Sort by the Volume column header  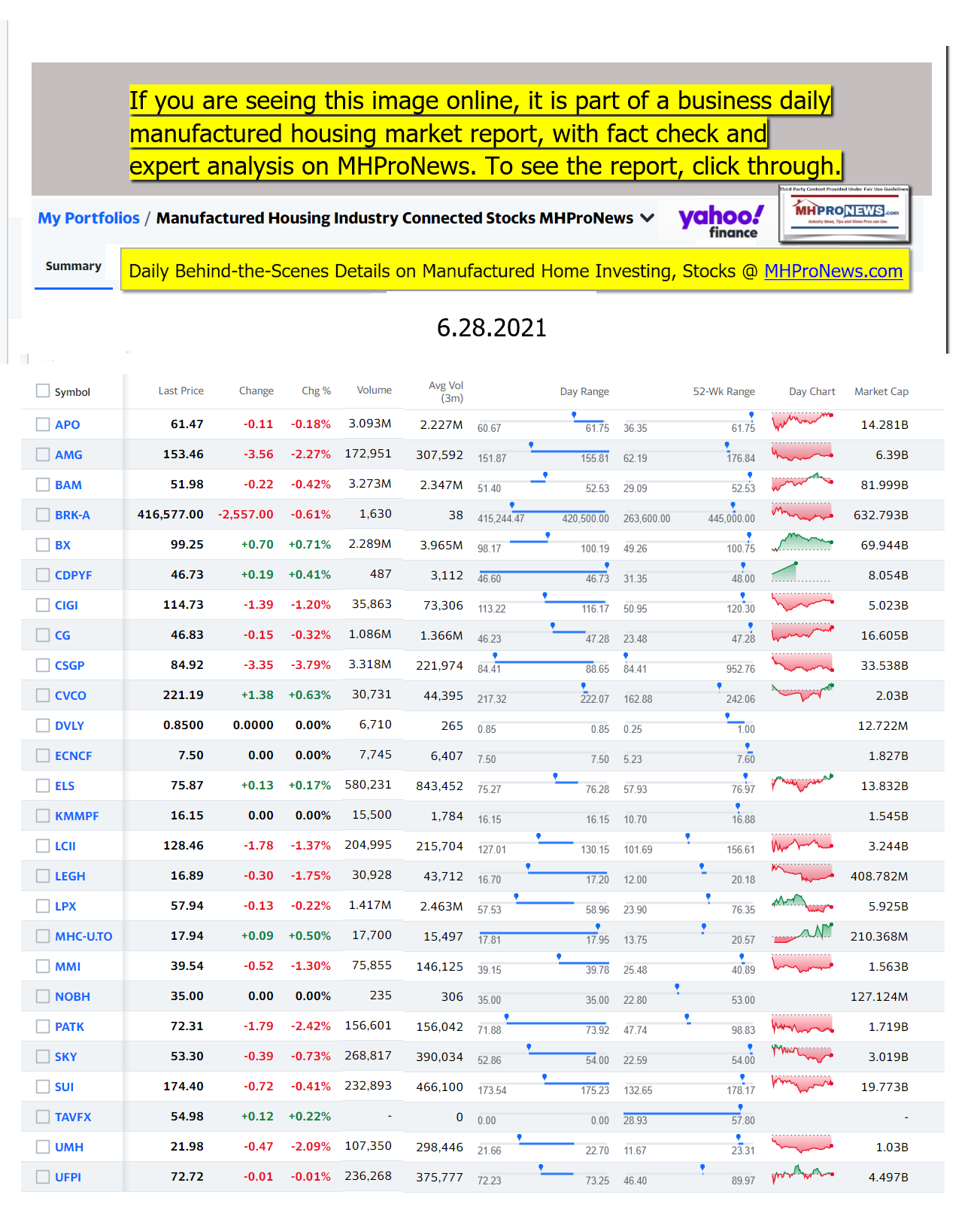[374, 390]
